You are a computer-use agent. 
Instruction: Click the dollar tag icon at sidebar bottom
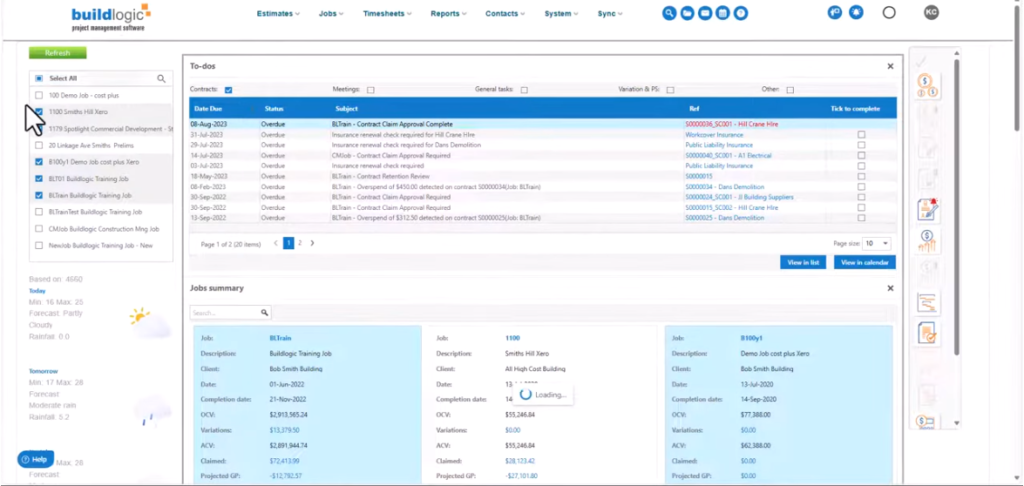925,422
